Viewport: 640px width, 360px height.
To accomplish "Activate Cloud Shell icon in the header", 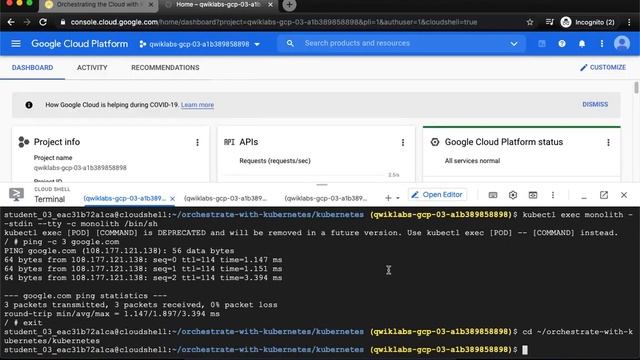I will (x=542, y=44).
